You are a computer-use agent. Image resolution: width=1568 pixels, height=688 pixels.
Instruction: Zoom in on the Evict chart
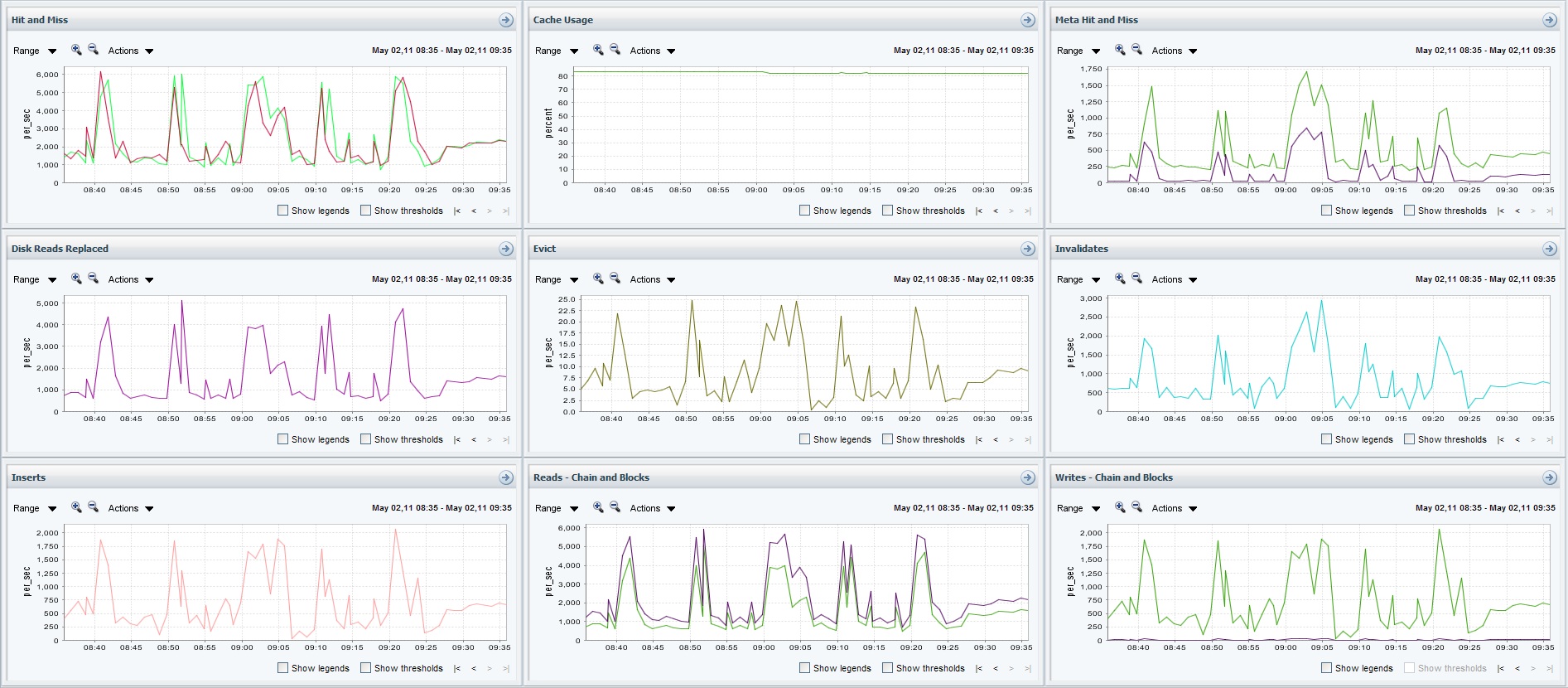click(598, 279)
